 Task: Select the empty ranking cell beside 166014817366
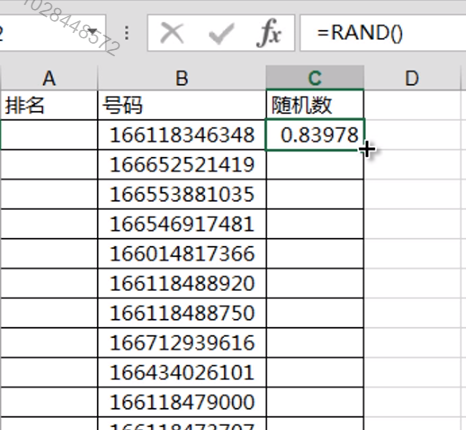pyautogui.click(x=49, y=254)
